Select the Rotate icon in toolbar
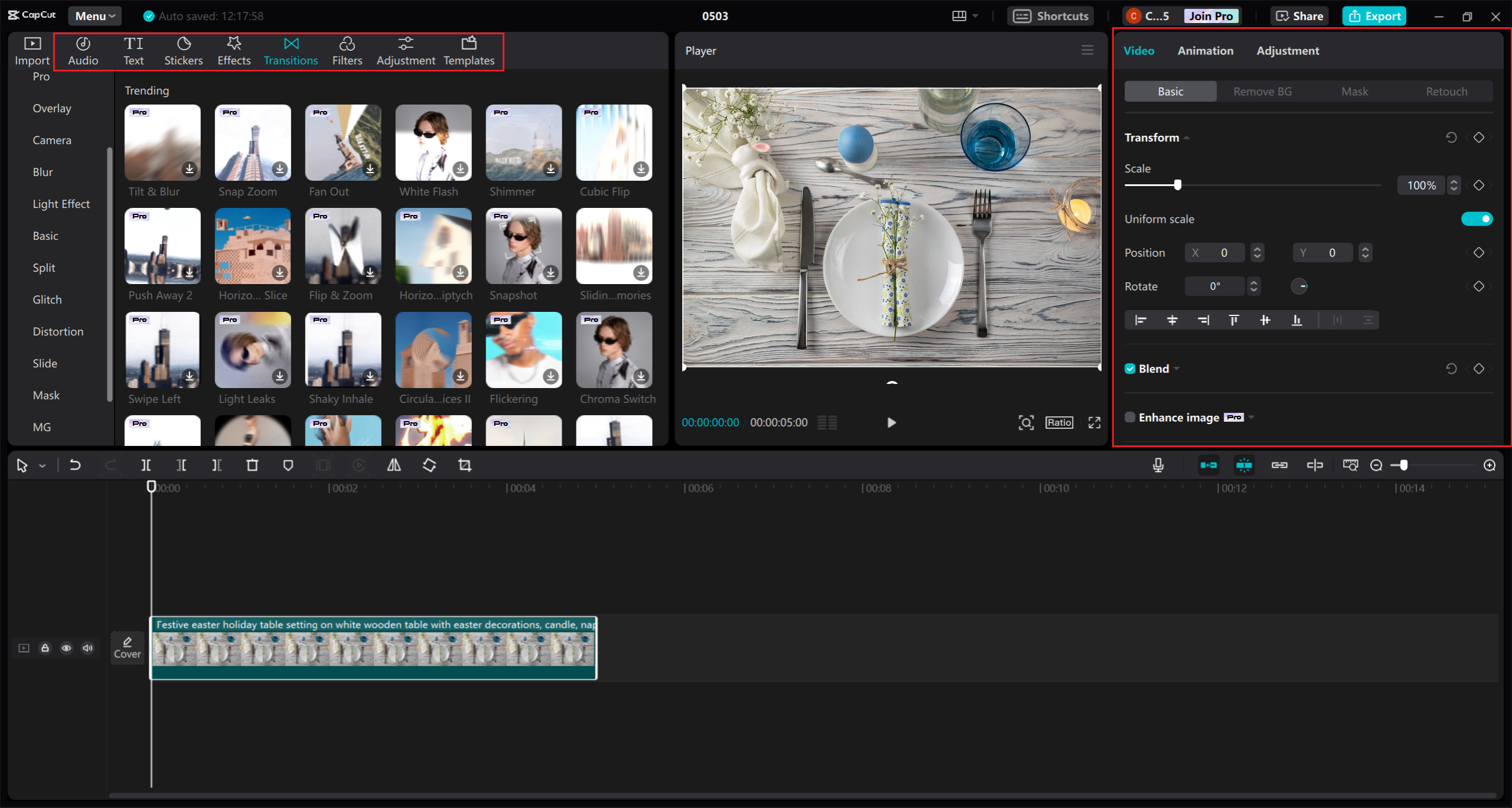The width and height of the screenshot is (1512, 808). point(429,465)
